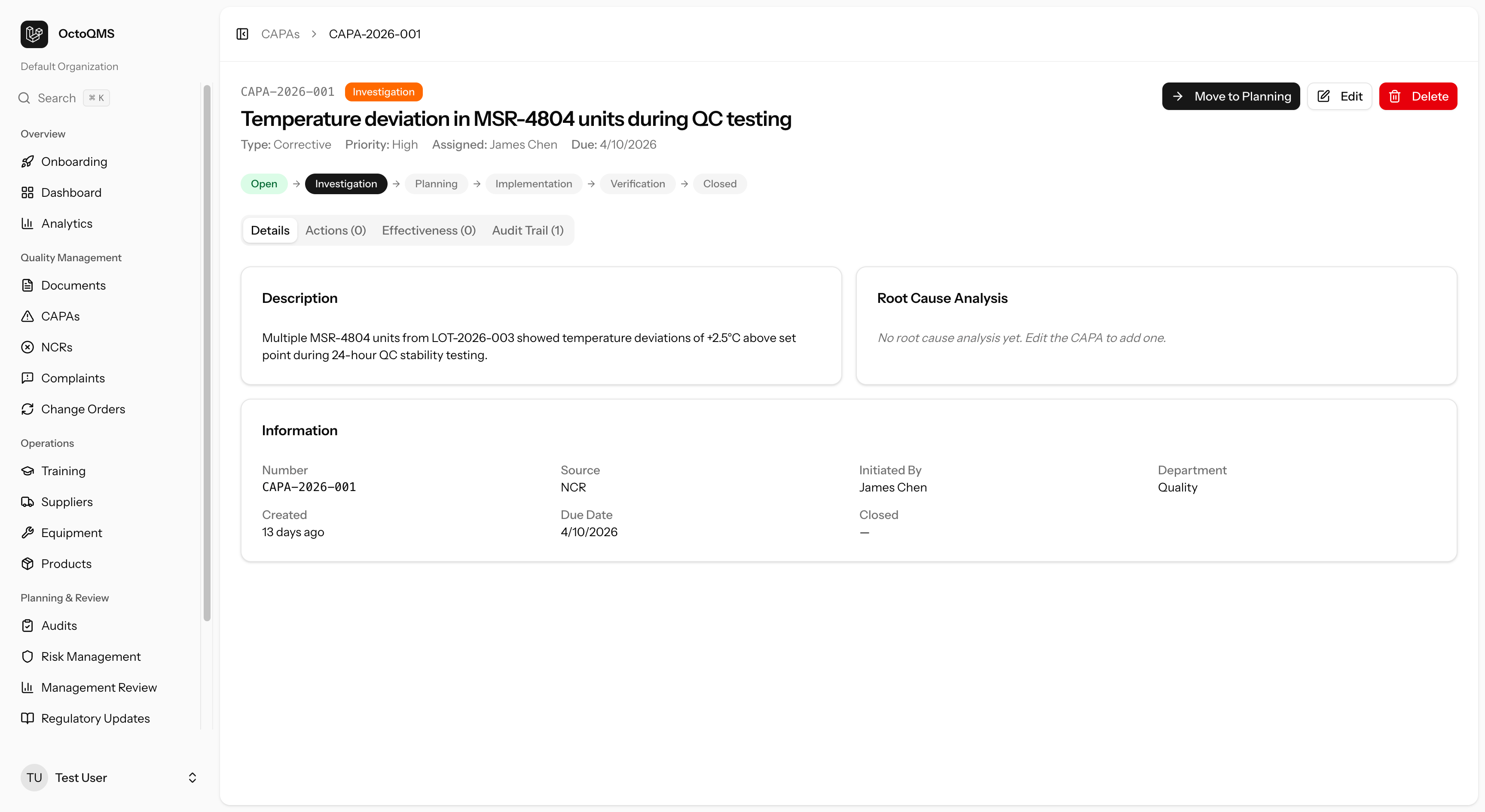Image resolution: width=1485 pixels, height=812 pixels.
Task: Click the Implementation workflow step pill
Action: pyautogui.click(x=533, y=184)
